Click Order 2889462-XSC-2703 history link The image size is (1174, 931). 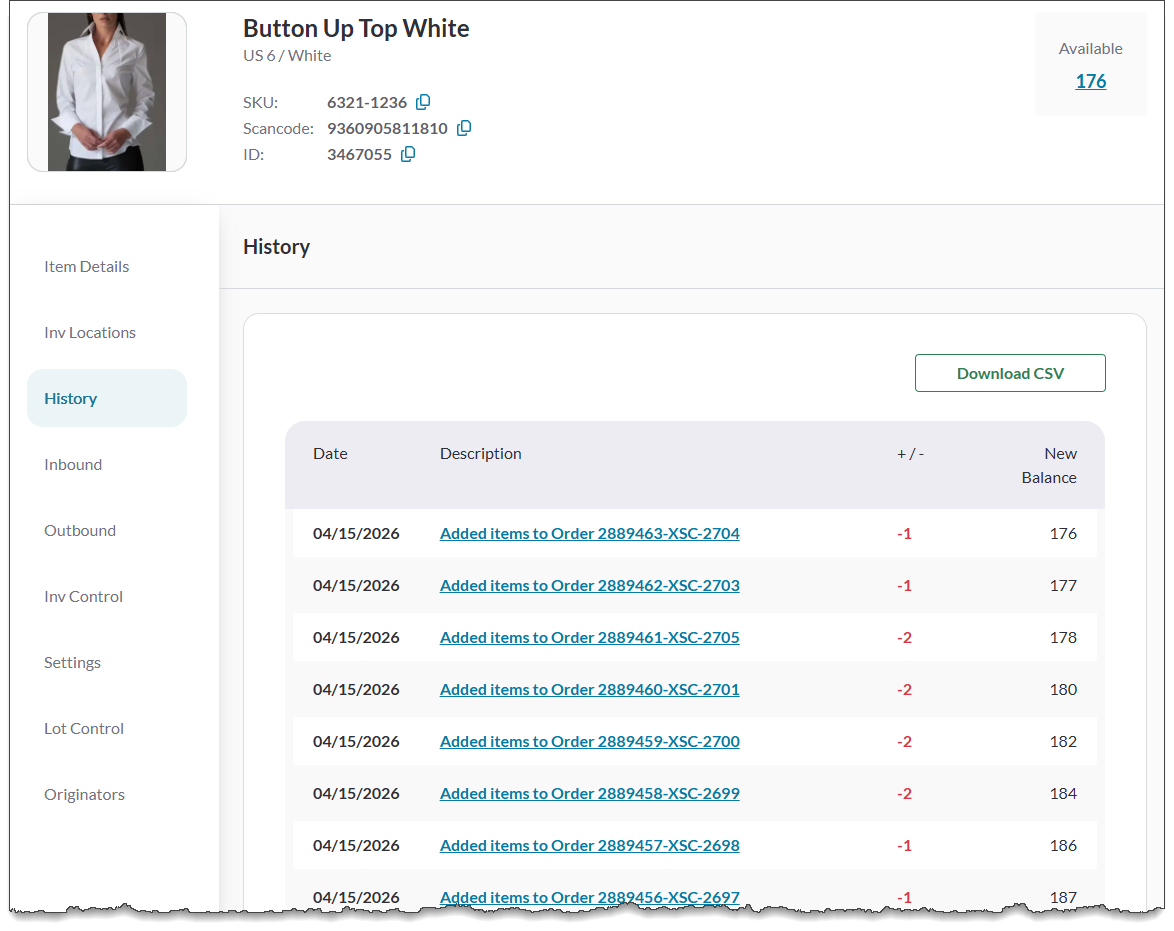tap(590, 585)
